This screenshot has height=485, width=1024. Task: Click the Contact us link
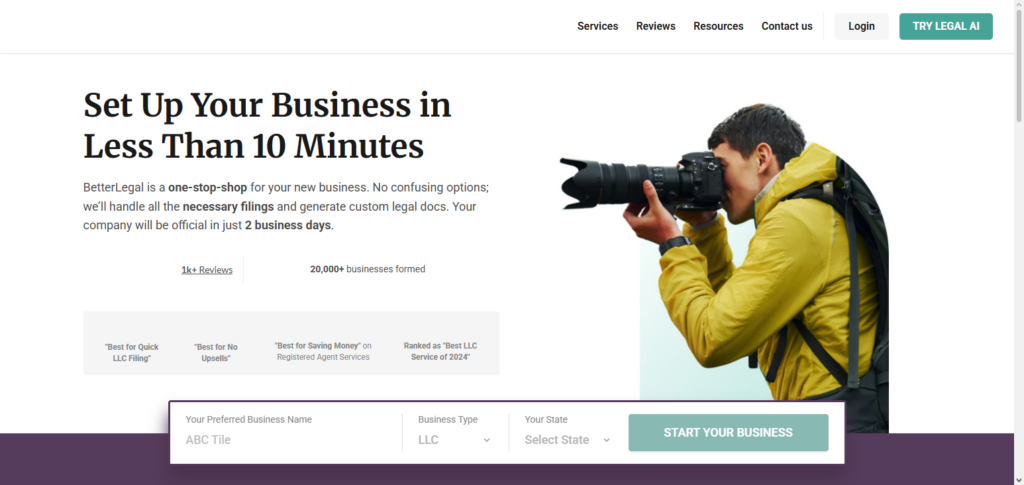[786, 26]
